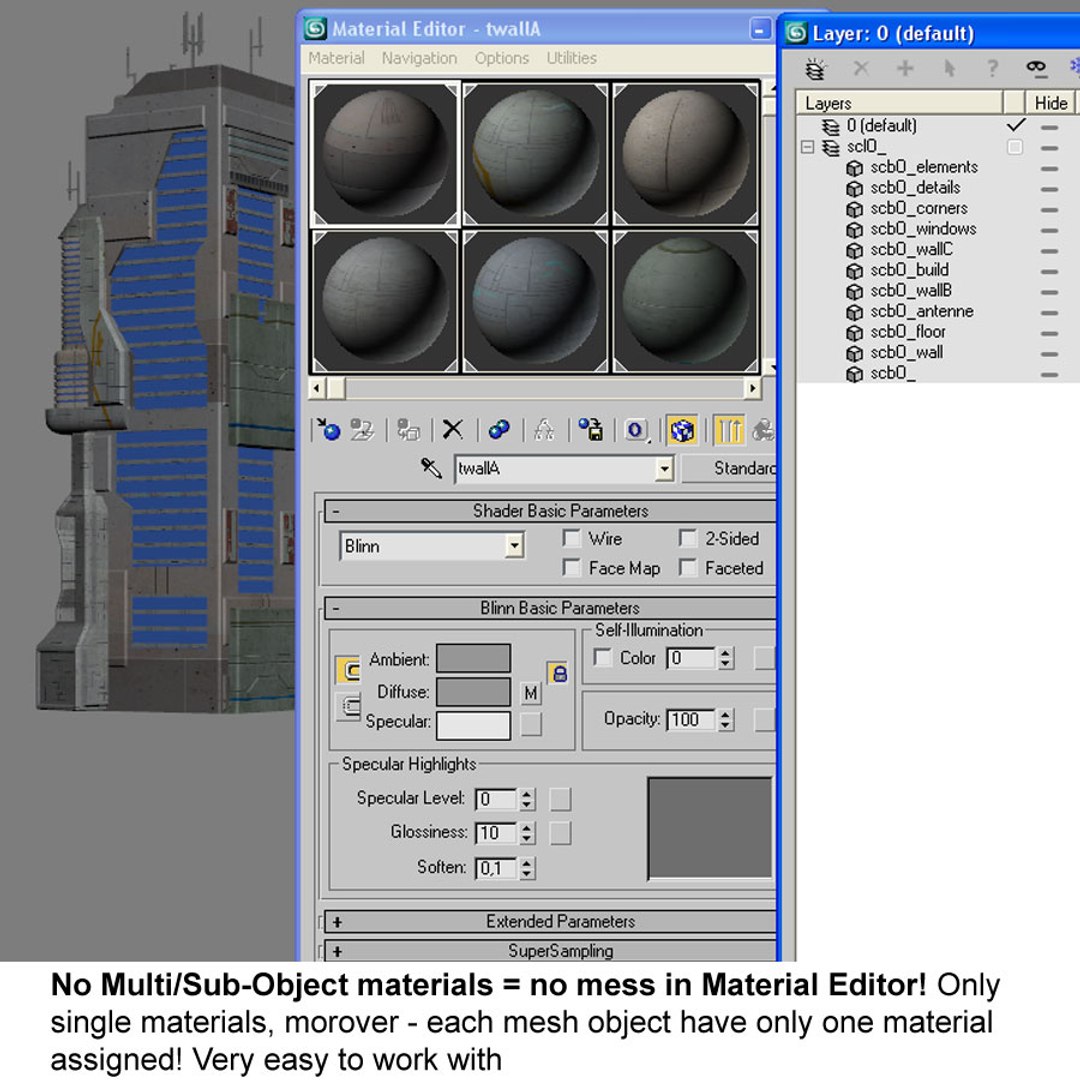Open the Navigation menu

pos(419,58)
